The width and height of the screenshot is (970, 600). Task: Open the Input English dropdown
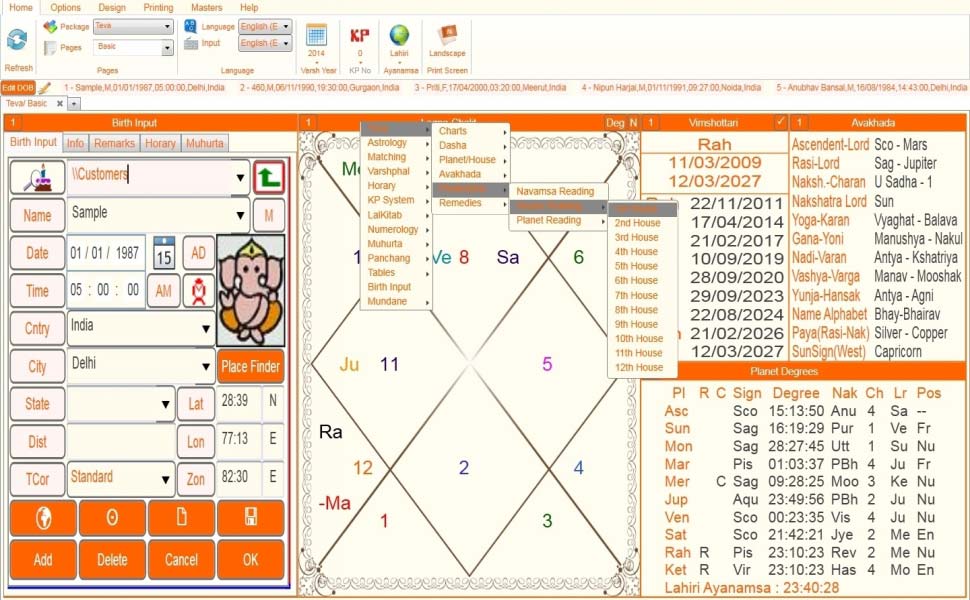coord(286,43)
